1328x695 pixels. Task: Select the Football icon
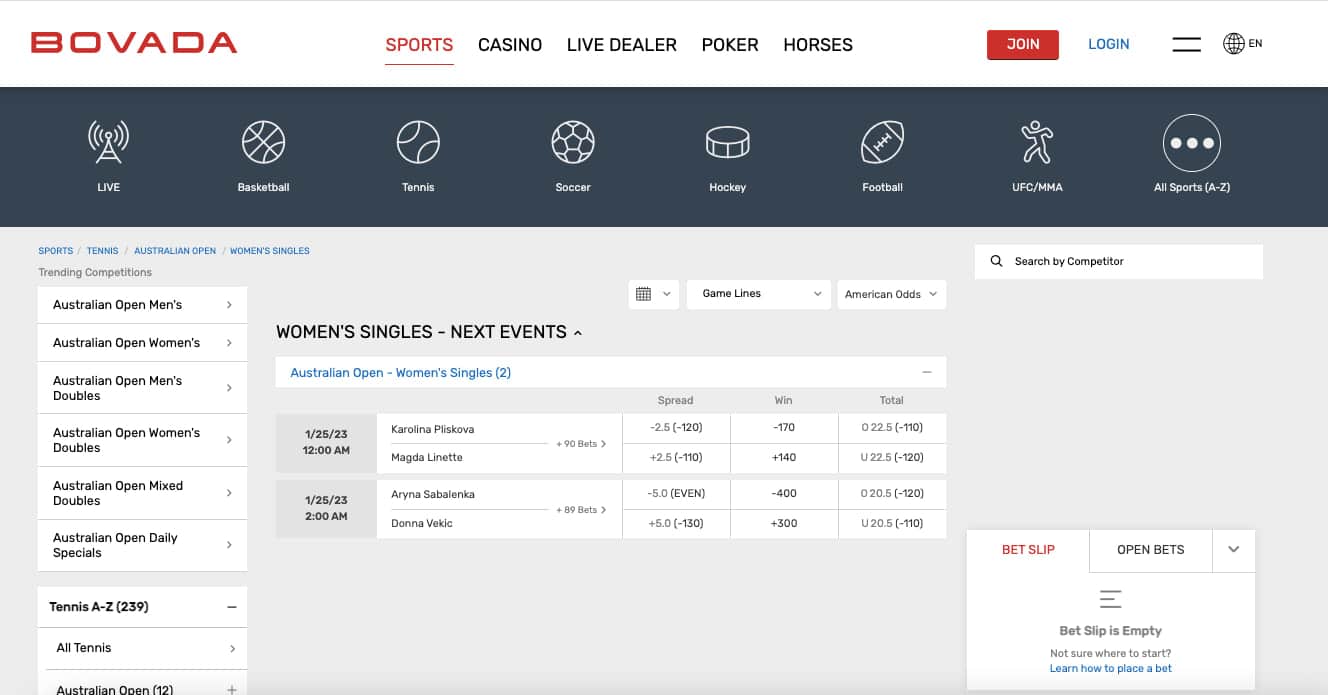pos(882,142)
